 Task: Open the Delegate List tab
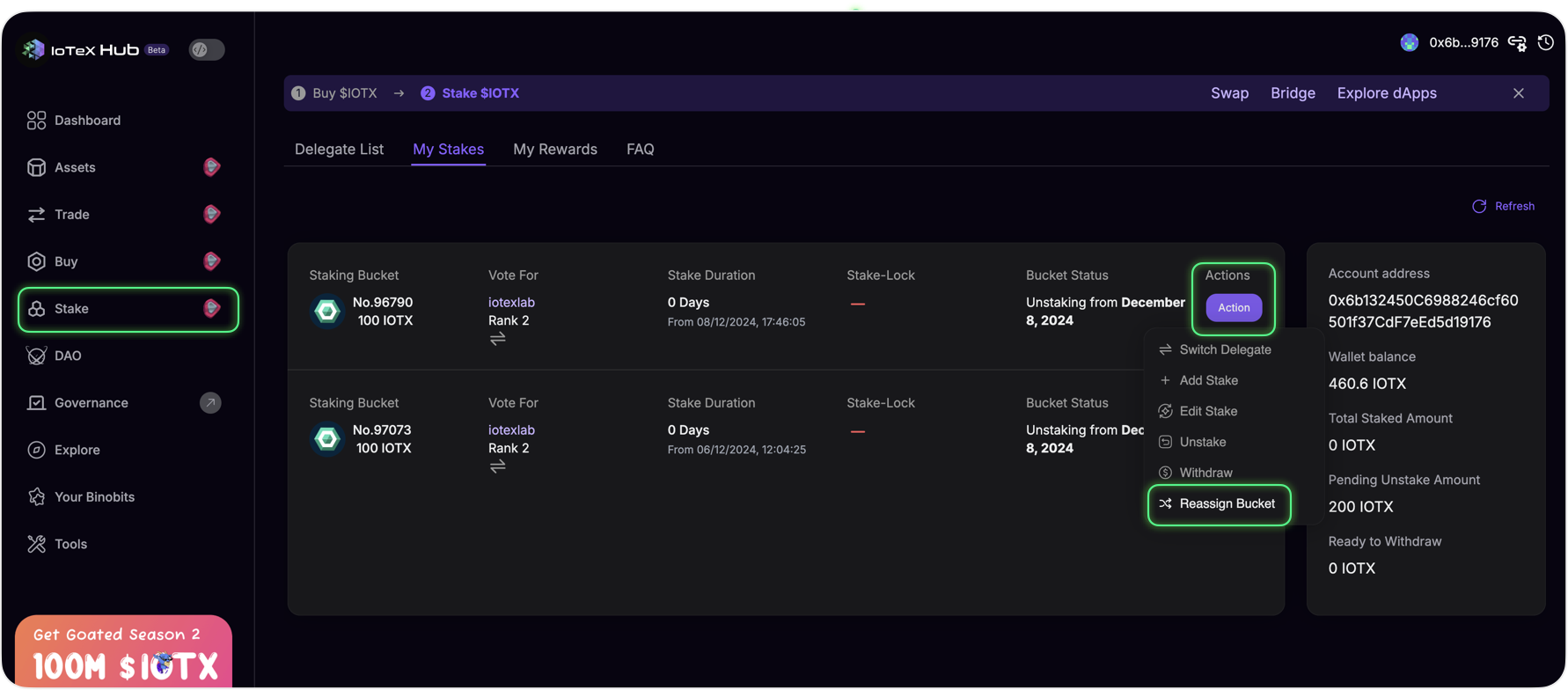point(339,150)
